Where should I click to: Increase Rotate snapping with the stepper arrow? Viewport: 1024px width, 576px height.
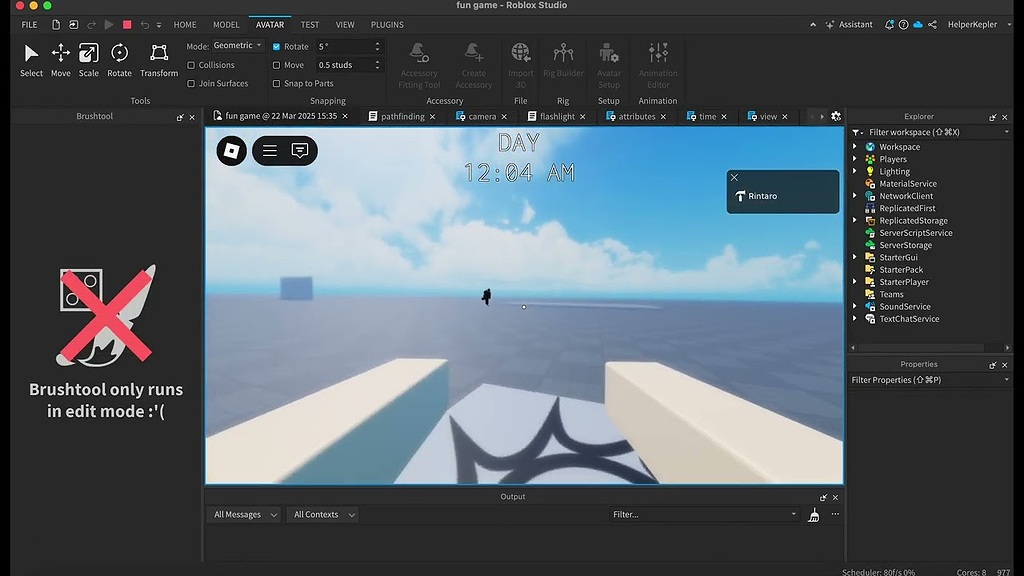tap(376, 42)
